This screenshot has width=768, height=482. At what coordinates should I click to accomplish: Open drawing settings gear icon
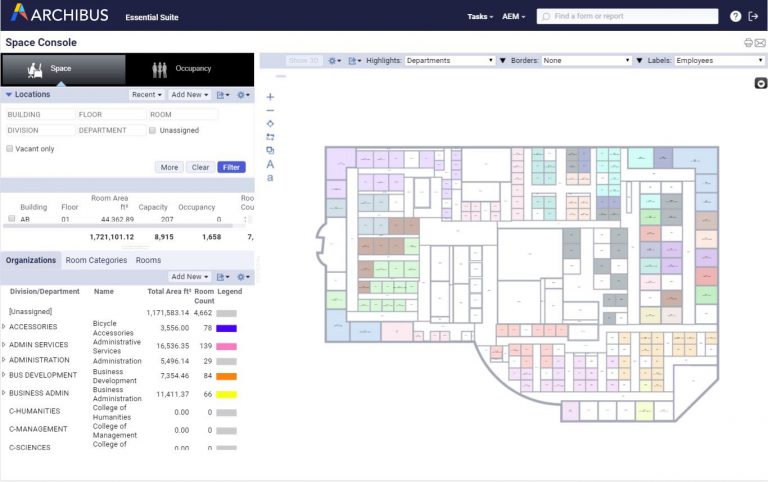[x=334, y=61]
